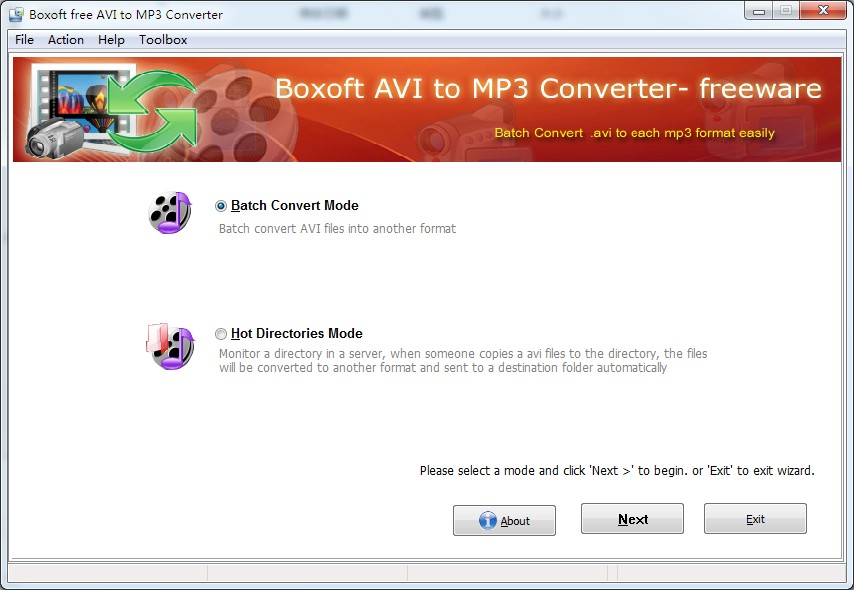Open the File menu
This screenshot has width=854, height=590.
pyautogui.click(x=24, y=40)
